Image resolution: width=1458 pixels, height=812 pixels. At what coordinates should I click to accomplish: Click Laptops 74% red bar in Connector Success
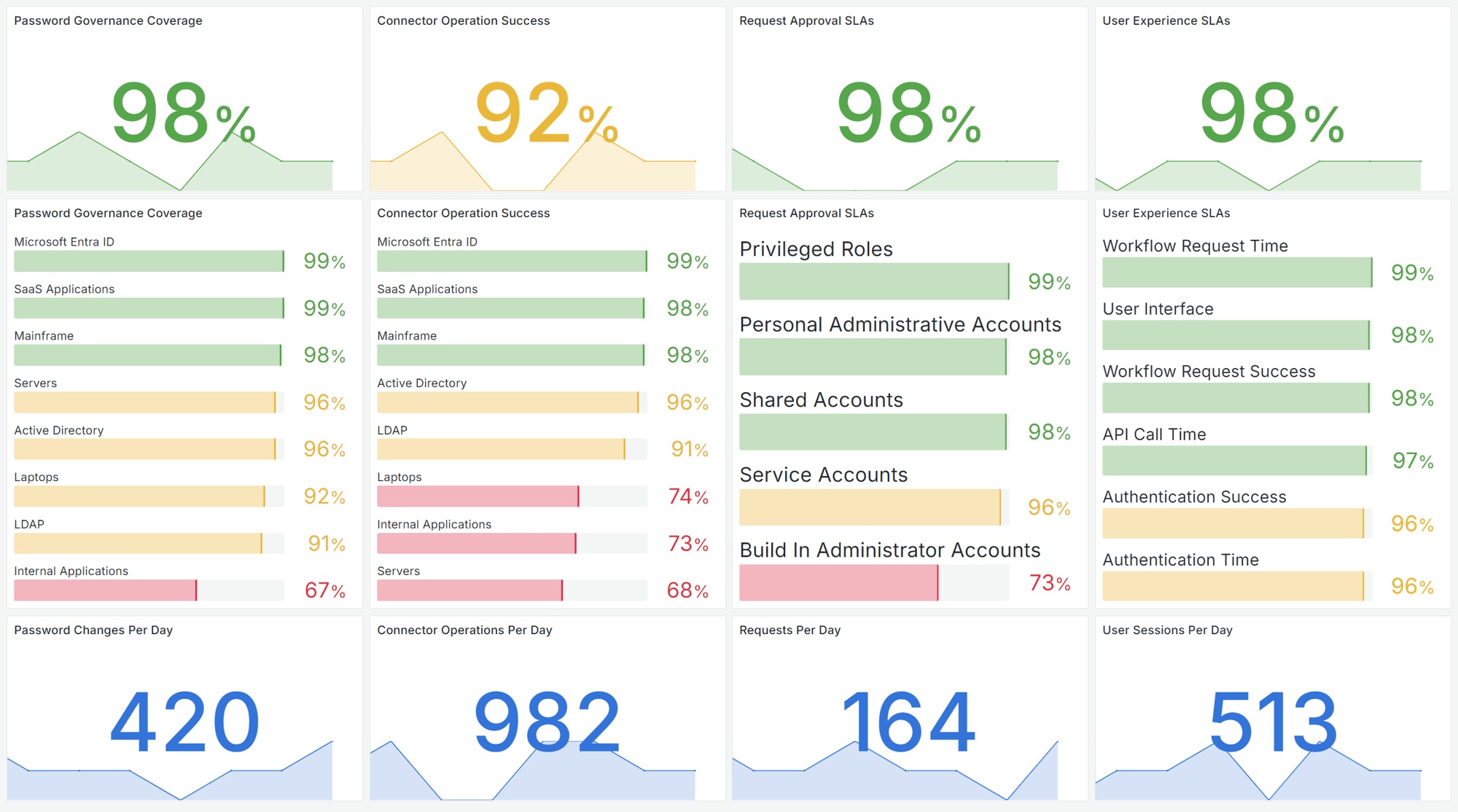[512, 496]
